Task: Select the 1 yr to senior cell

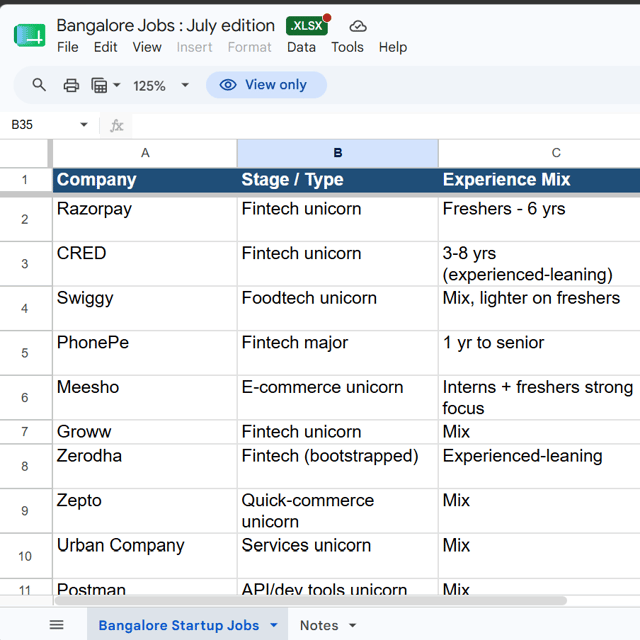Action: (539, 353)
